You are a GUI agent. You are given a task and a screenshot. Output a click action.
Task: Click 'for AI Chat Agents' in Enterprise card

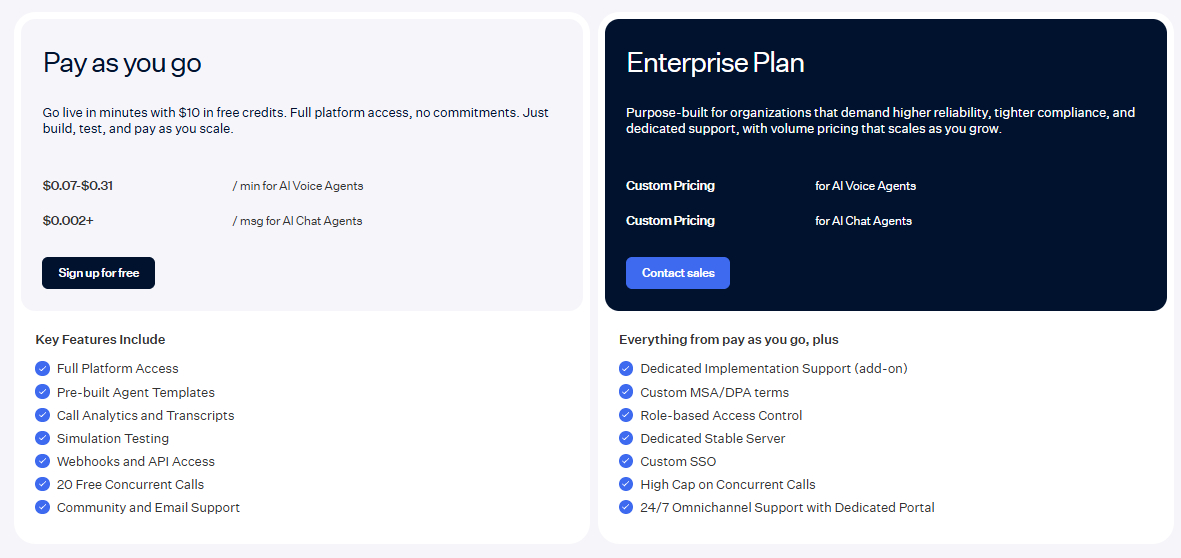coord(863,221)
